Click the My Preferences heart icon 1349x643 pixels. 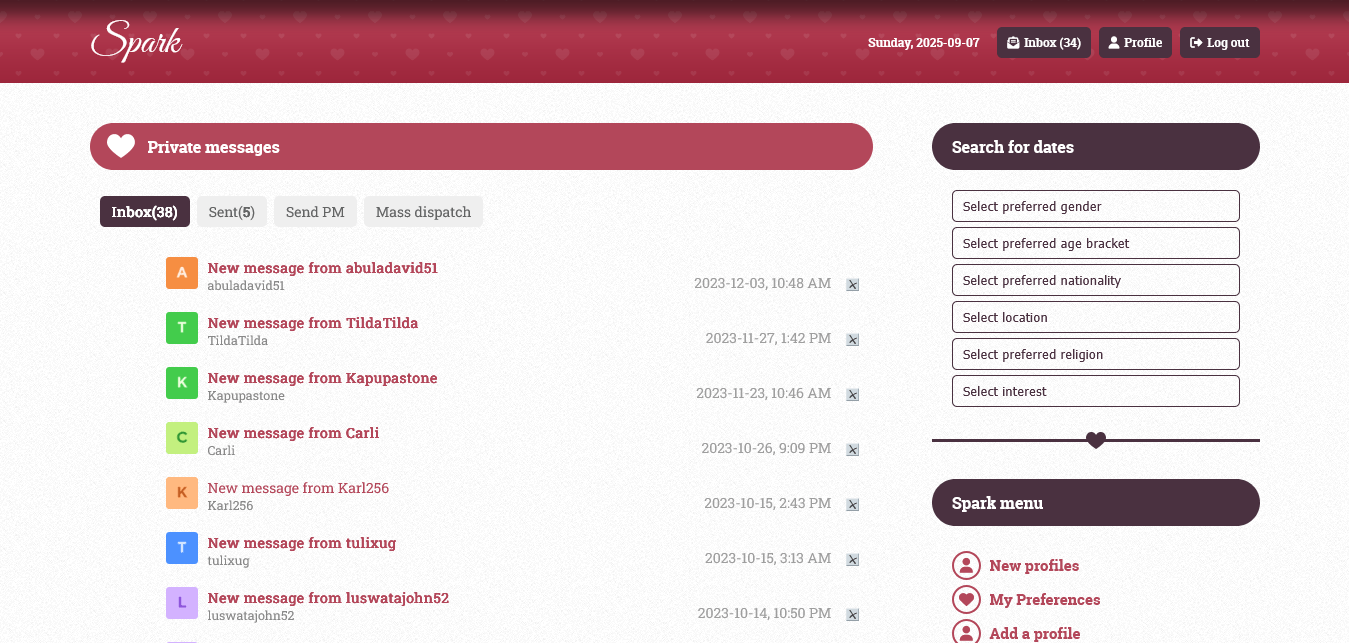coord(966,600)
